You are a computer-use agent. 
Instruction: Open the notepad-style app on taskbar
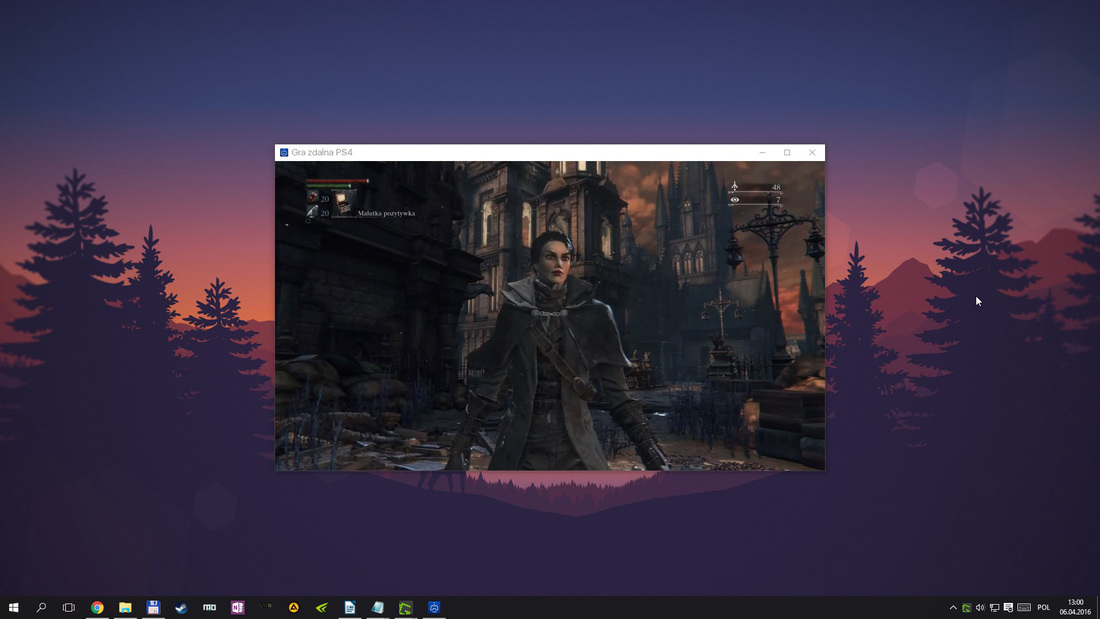(x=377, y=608)
